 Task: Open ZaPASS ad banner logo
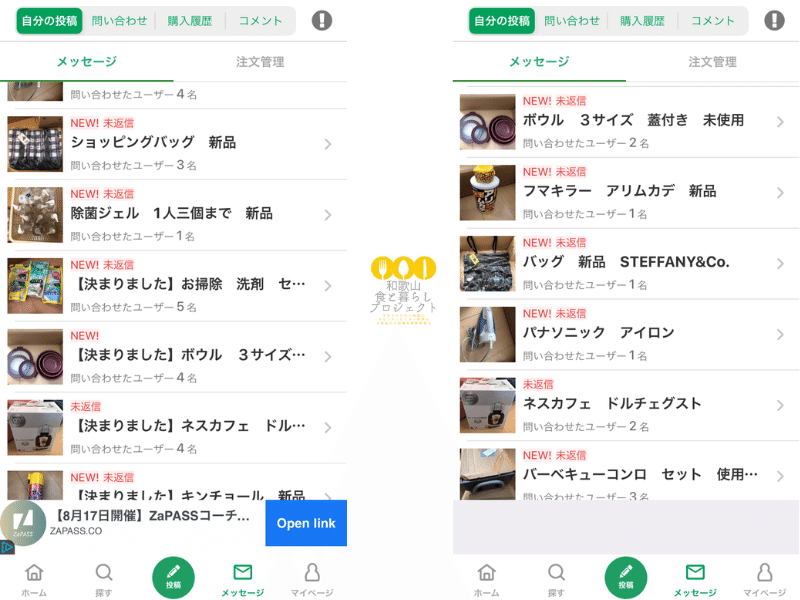[x=23, y=523]
